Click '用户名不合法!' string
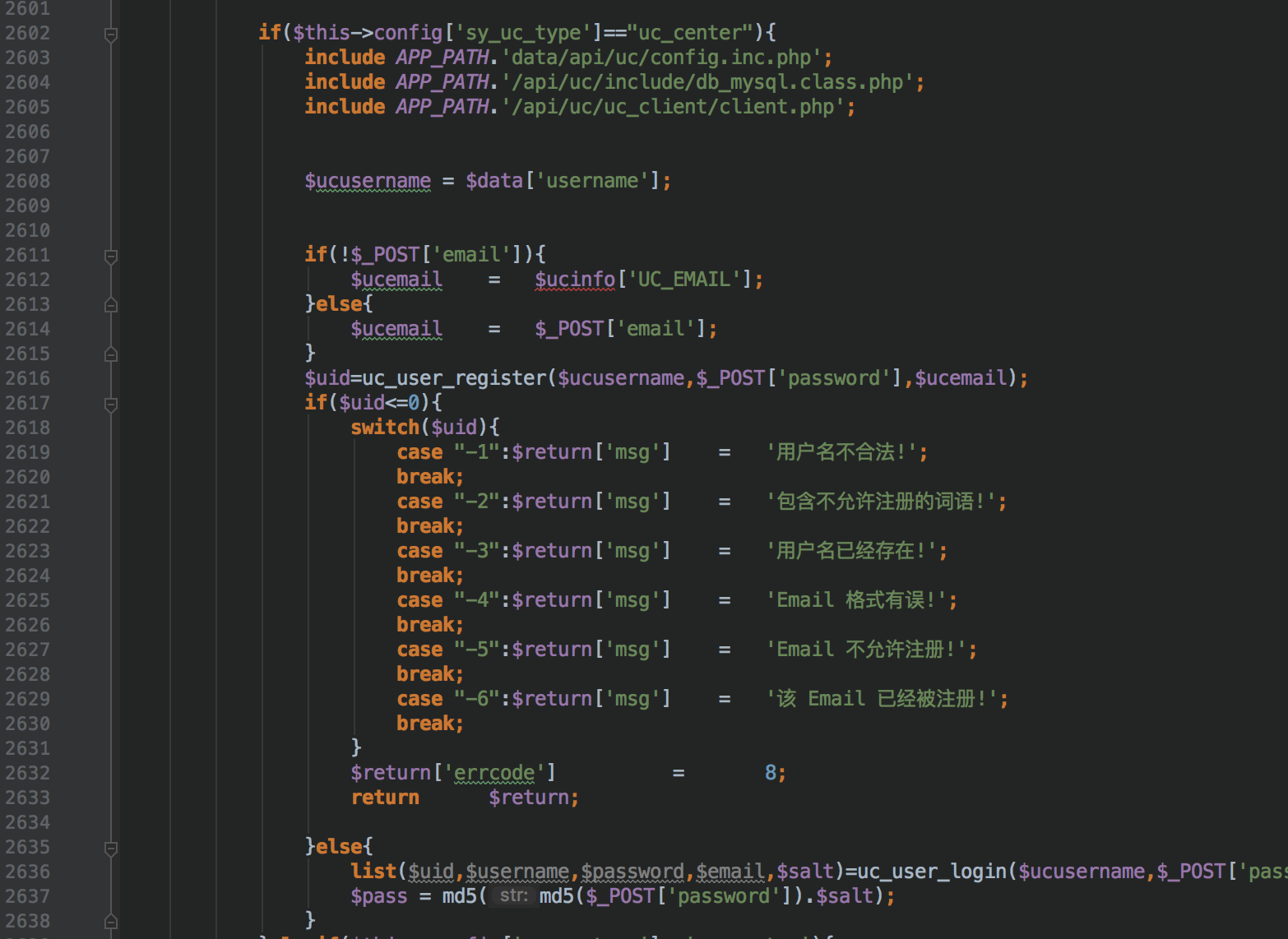This screenshot has height=939, width=1288. click(x=841, y=452)
